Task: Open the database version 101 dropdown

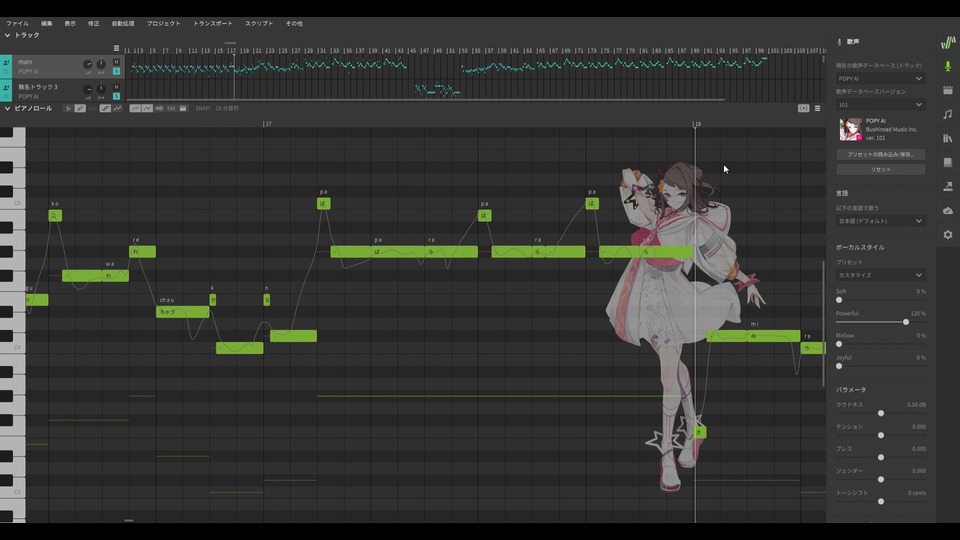Action: click(x=880, y=105)
